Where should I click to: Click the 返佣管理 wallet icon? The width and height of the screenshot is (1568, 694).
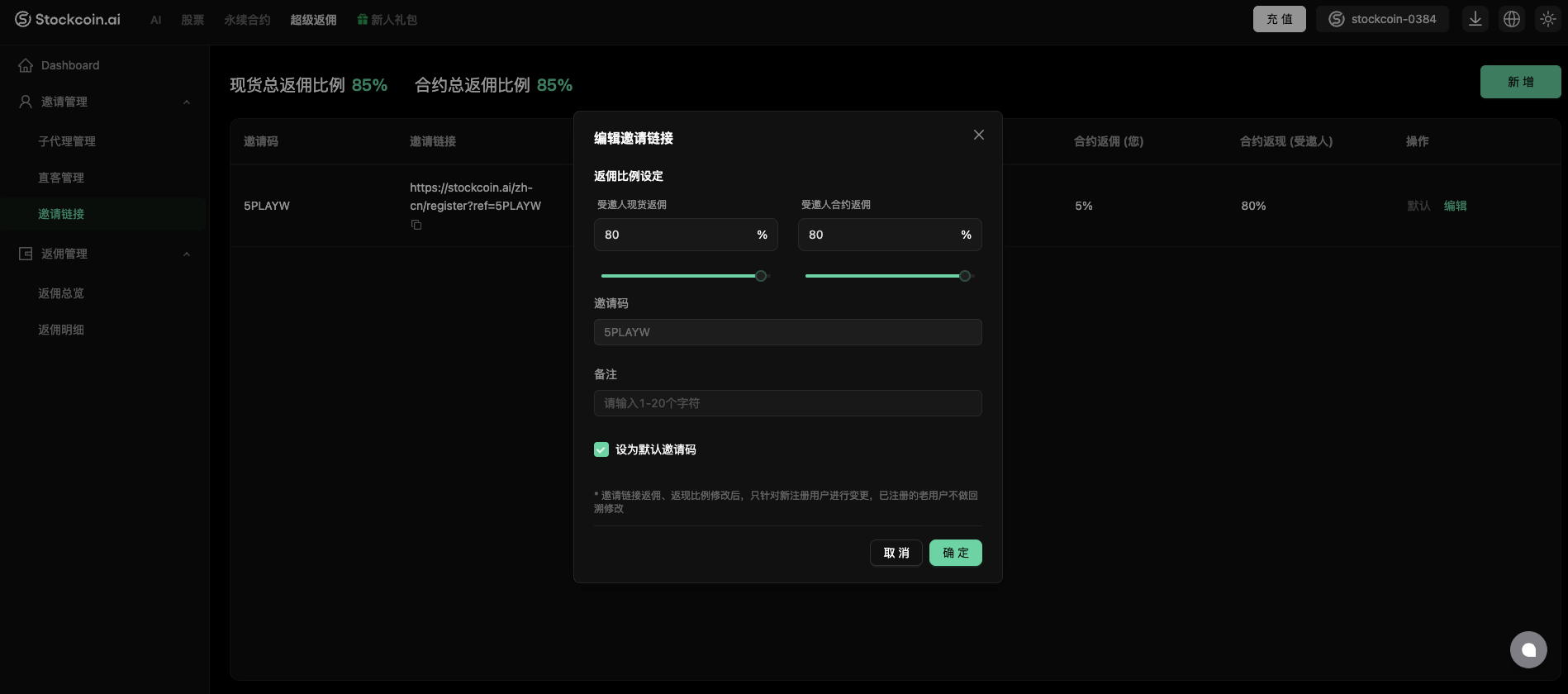click(x=26, y=254)
